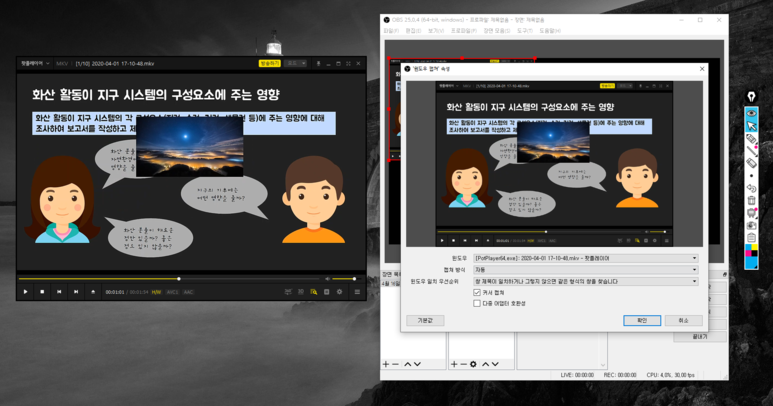Open source properties gear icon in OBS
The width and height of the screenshot is (773, 406).
click(473, 364)
